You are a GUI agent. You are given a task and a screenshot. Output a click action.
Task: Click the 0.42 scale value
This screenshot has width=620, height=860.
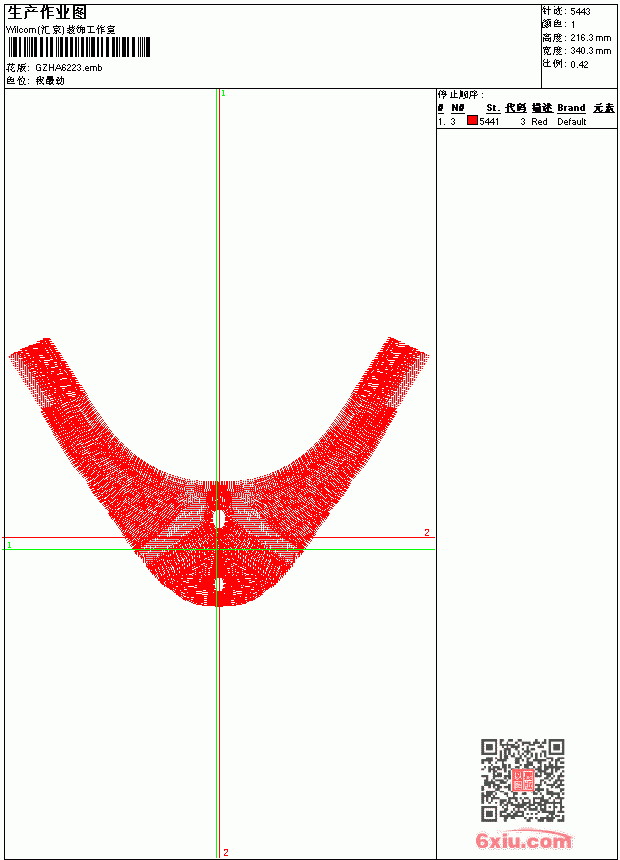click(579, 65)
